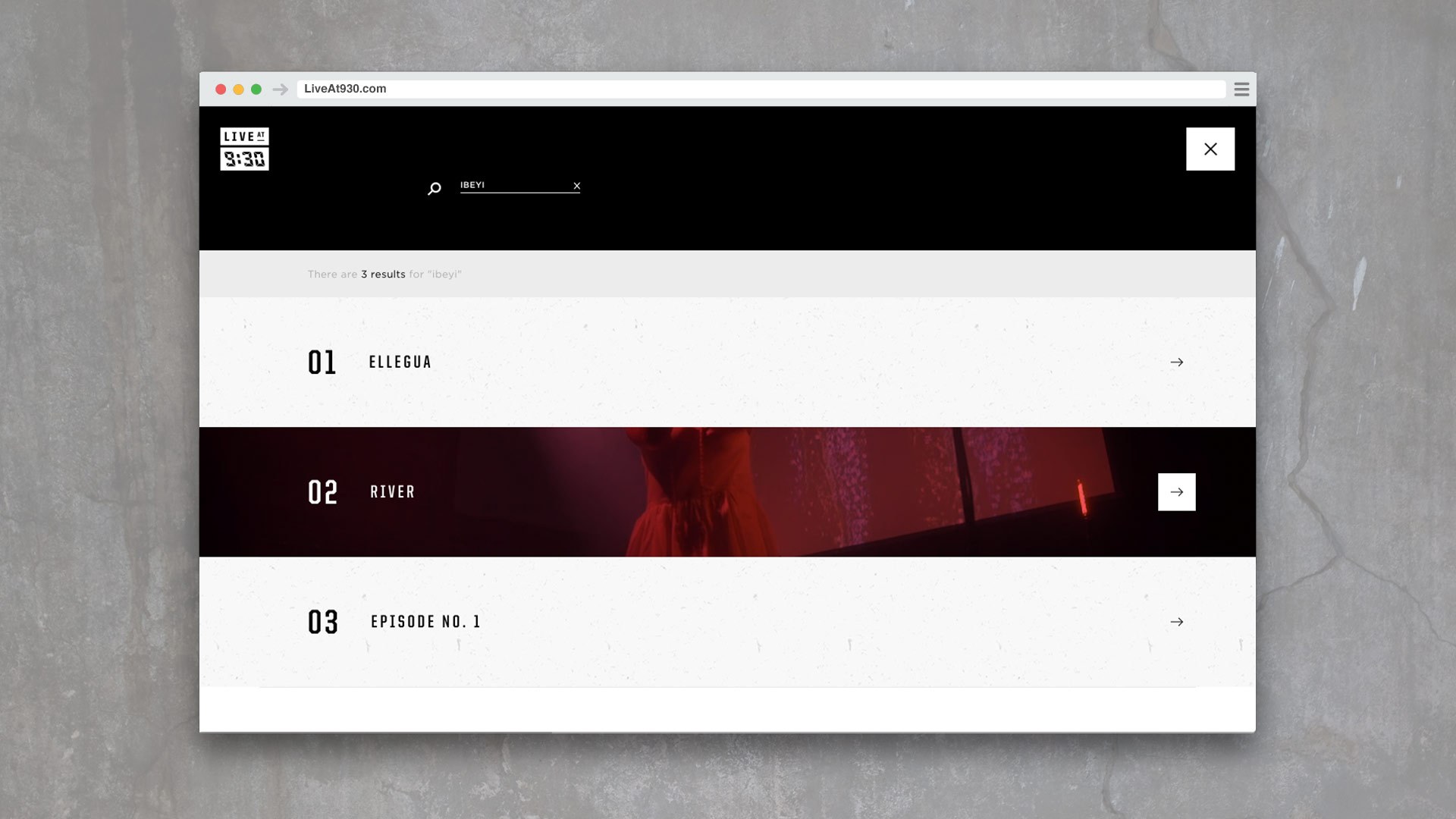Click the browser hamburger menu icon
Viewport: 1456px width, 819px height.
(x=1241, y=89)
